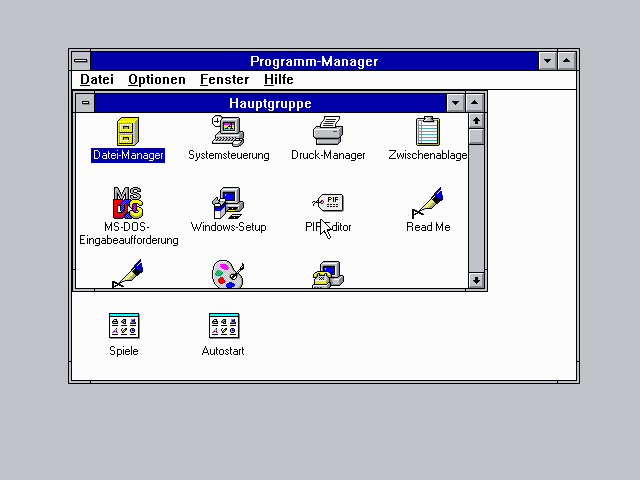This screenshot has width=640, height=480.
Task: Select the Druck-Manager printer icon
Action: click(328, 132)
